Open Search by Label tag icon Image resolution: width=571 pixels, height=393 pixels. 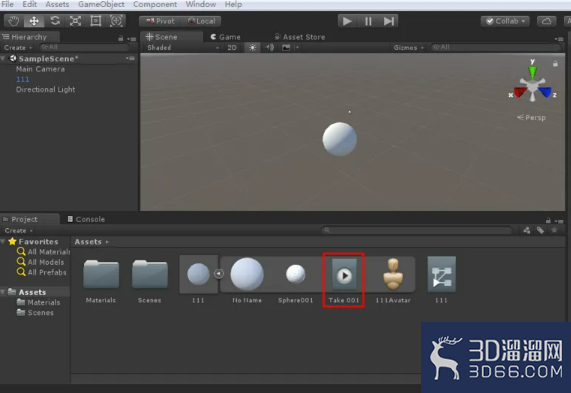540,230
